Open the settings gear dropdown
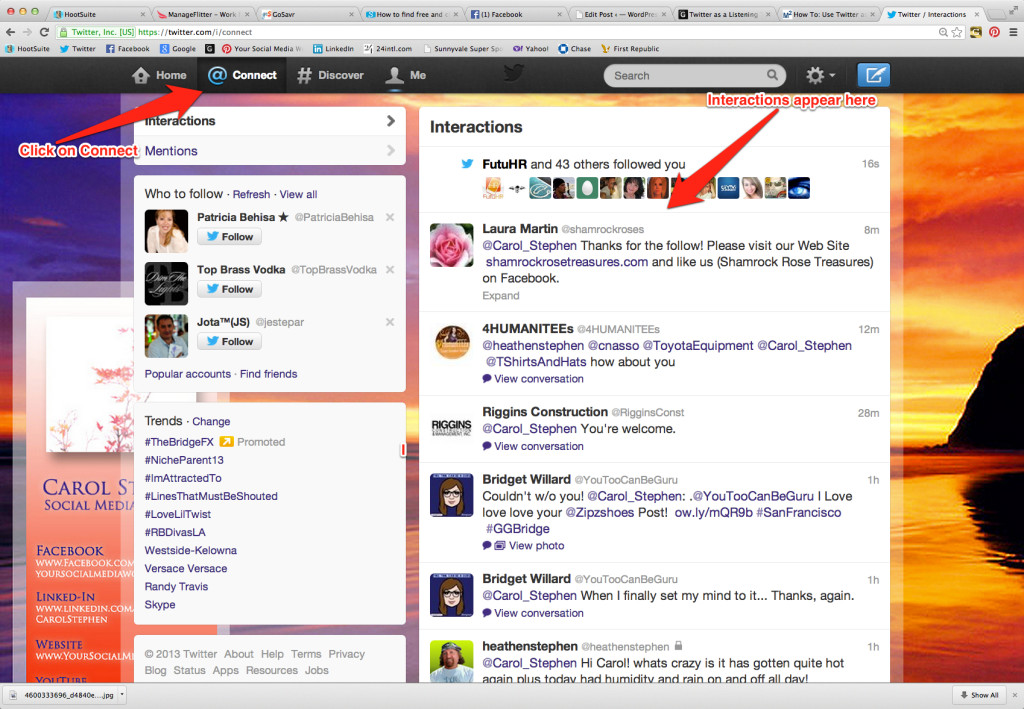The height and width of the screenshot is (709, 1024). tap(820, 76)
